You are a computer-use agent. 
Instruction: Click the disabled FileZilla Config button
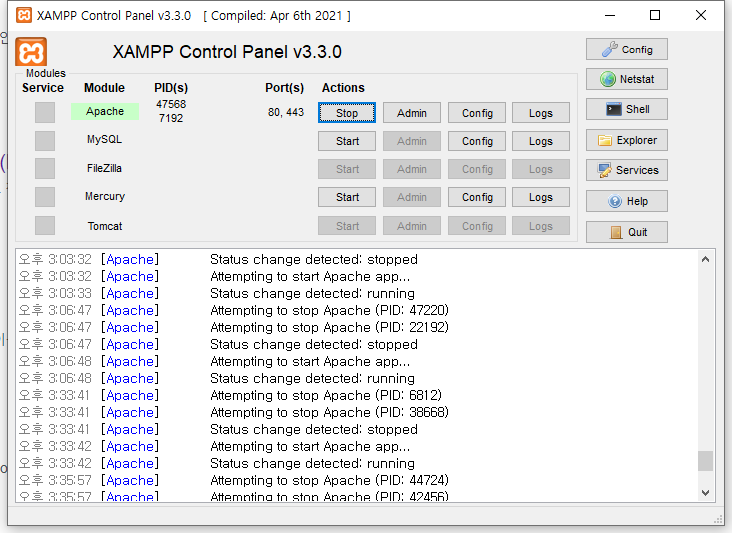click(x=477, y=169)
